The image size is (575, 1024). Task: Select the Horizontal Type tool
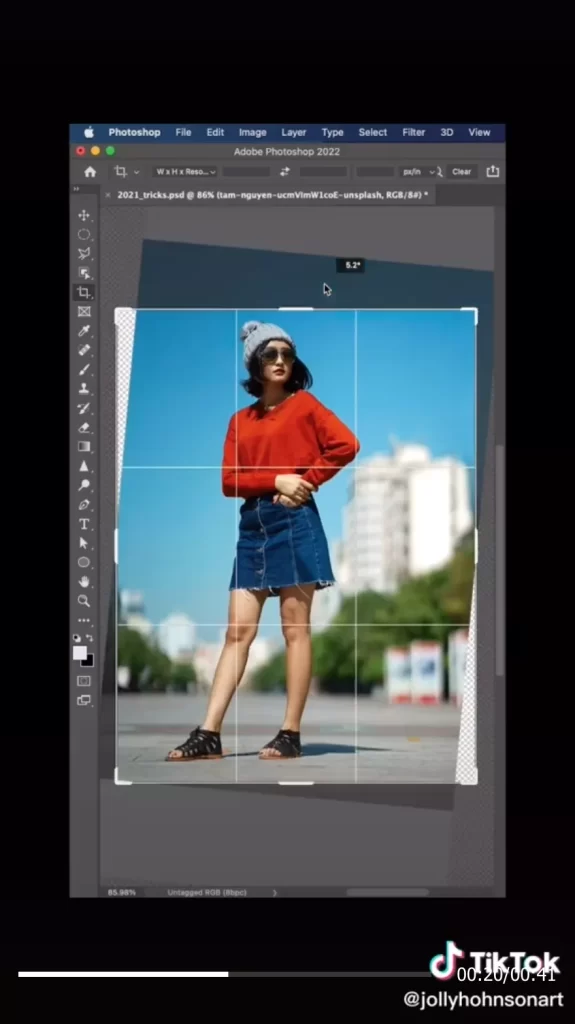[84, 524]
